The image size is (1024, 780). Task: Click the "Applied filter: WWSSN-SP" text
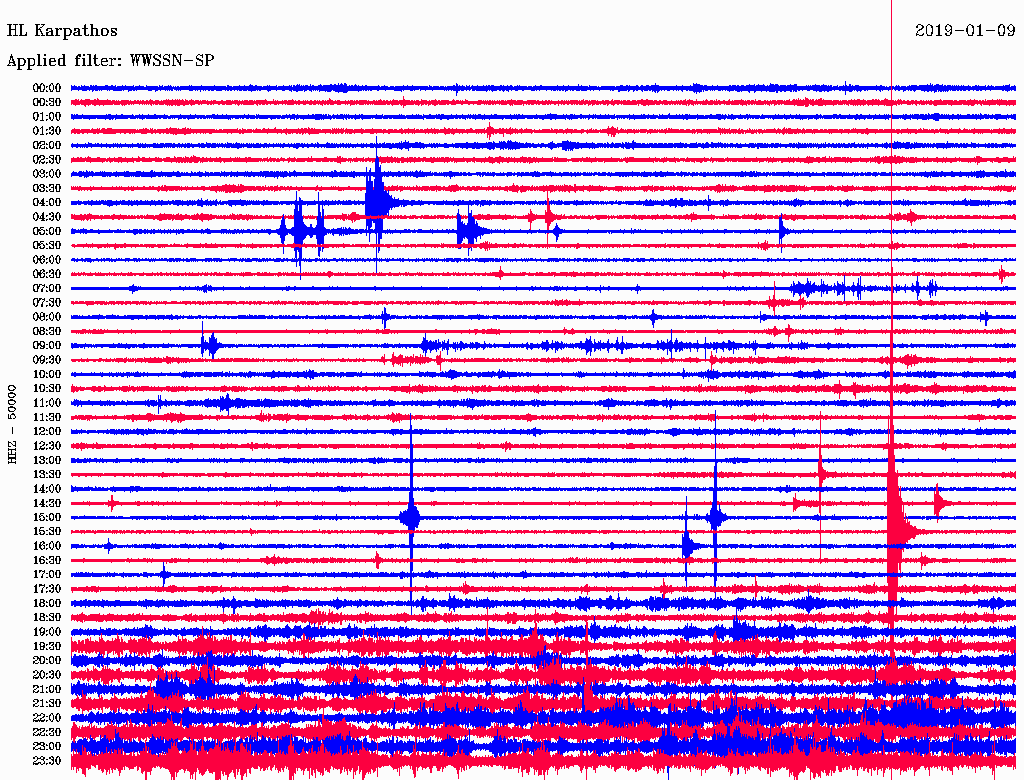pos(110,61)
